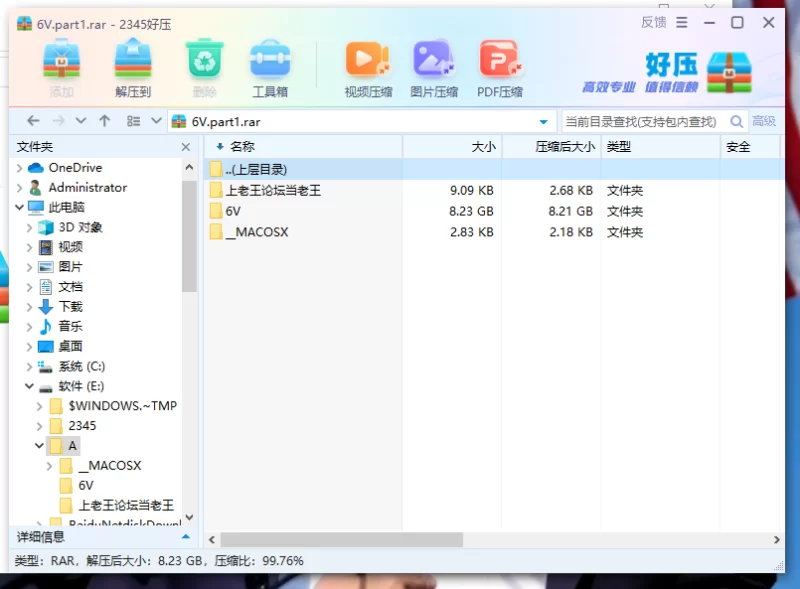Collapse the This PC (此电脑) node
Image resolution: width=800 pixels, height=589 pixels.
point(19,207)
